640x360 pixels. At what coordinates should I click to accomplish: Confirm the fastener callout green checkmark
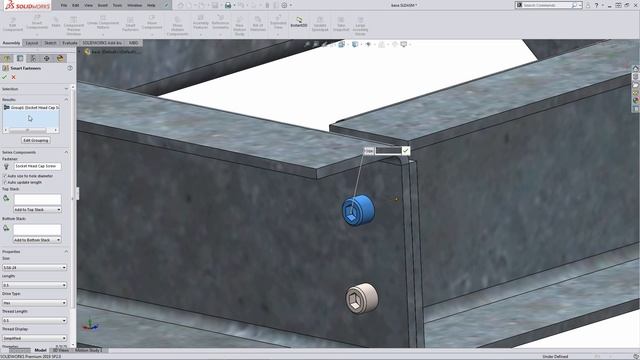405,151
